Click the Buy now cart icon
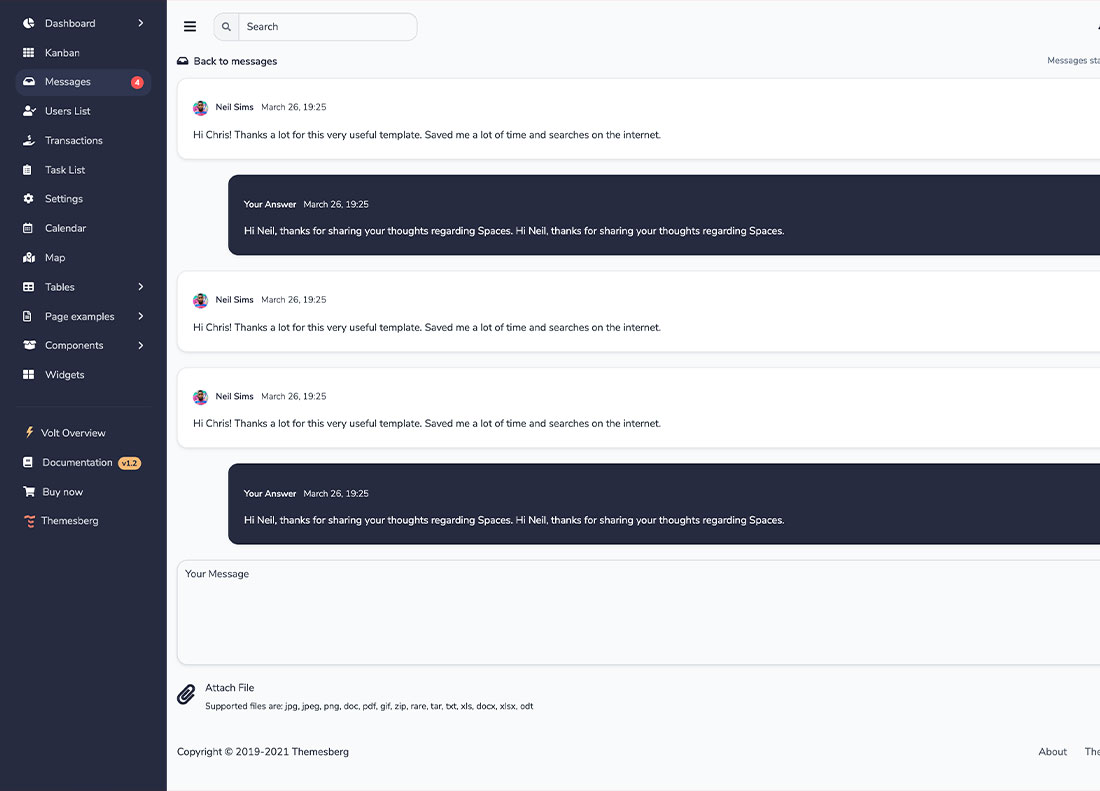This screenshot has width=1100, height=791. tap(29, 492)
